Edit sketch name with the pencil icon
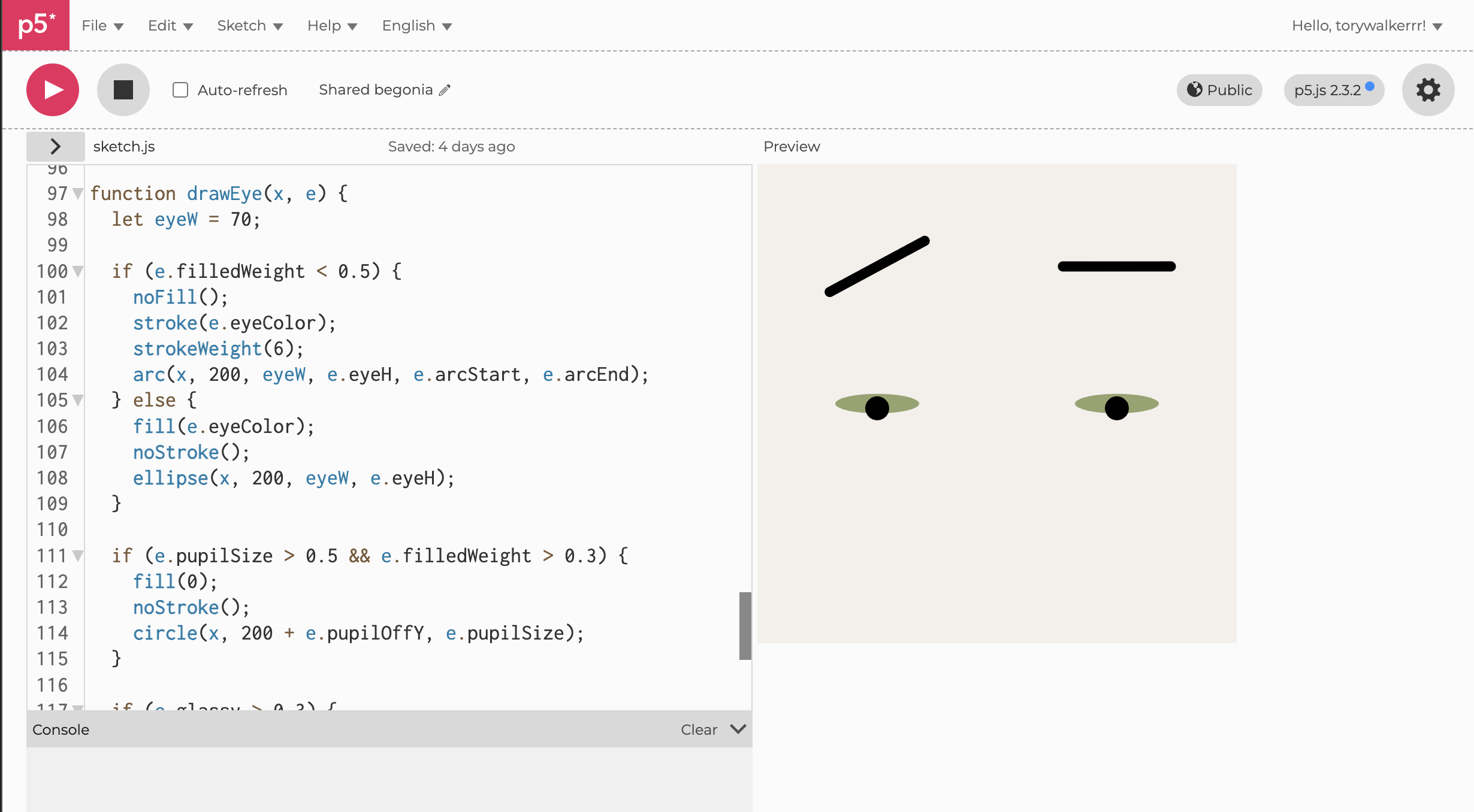The height and width of the screenshot is (812, 1474). [x=445, y=90]
